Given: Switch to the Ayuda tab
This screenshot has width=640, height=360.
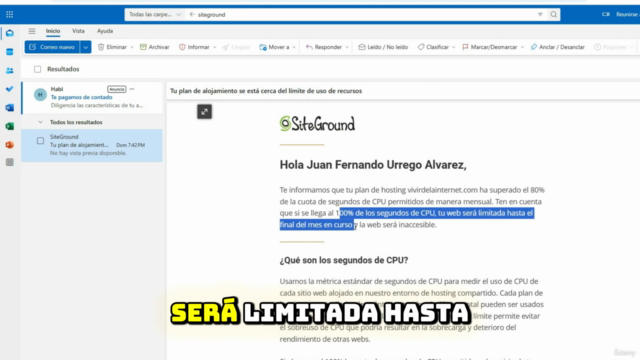Looking at the screenshot, I should [x=105, y=31].
